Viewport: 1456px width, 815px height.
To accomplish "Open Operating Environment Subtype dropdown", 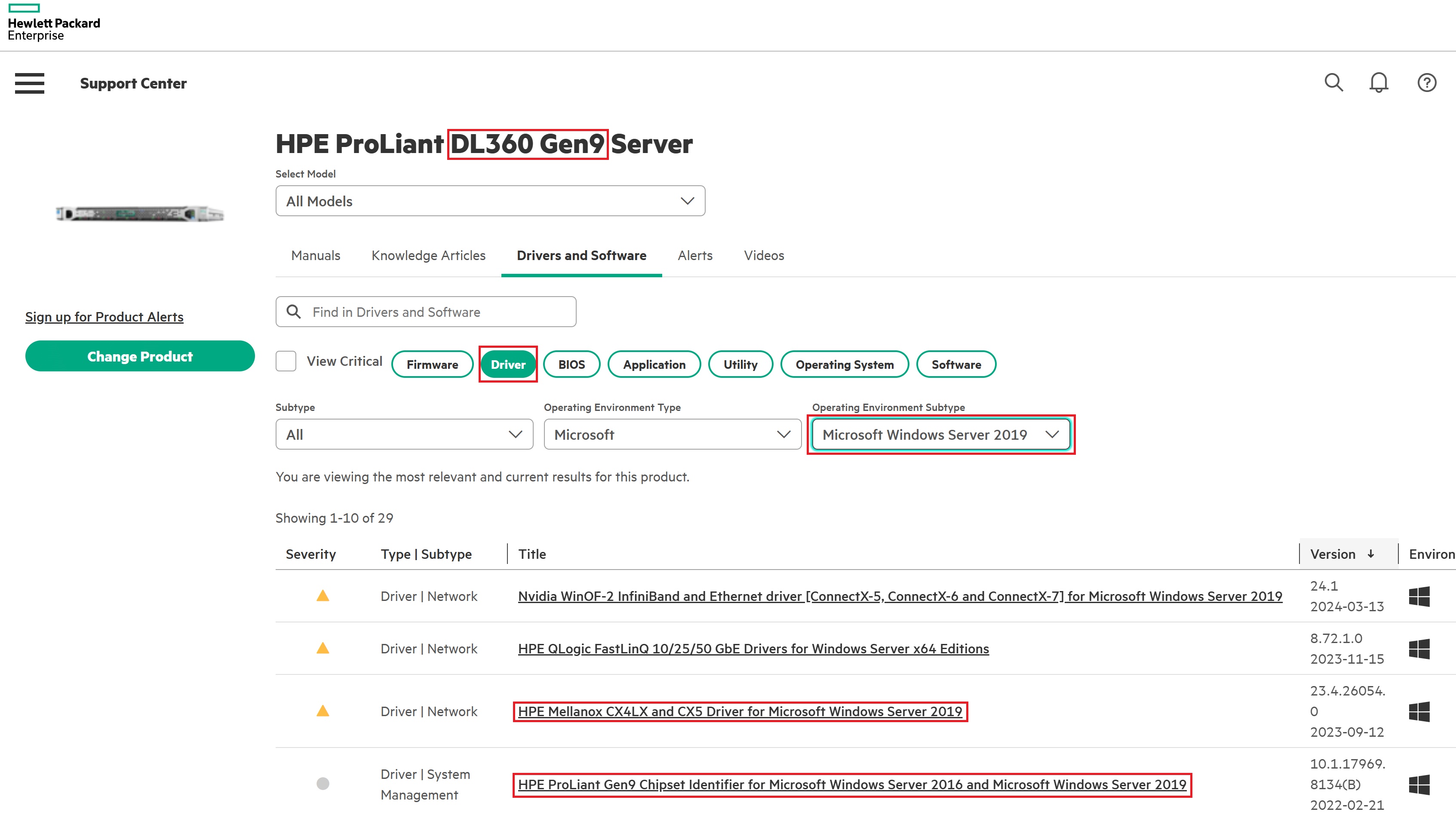I will (941, 435).
